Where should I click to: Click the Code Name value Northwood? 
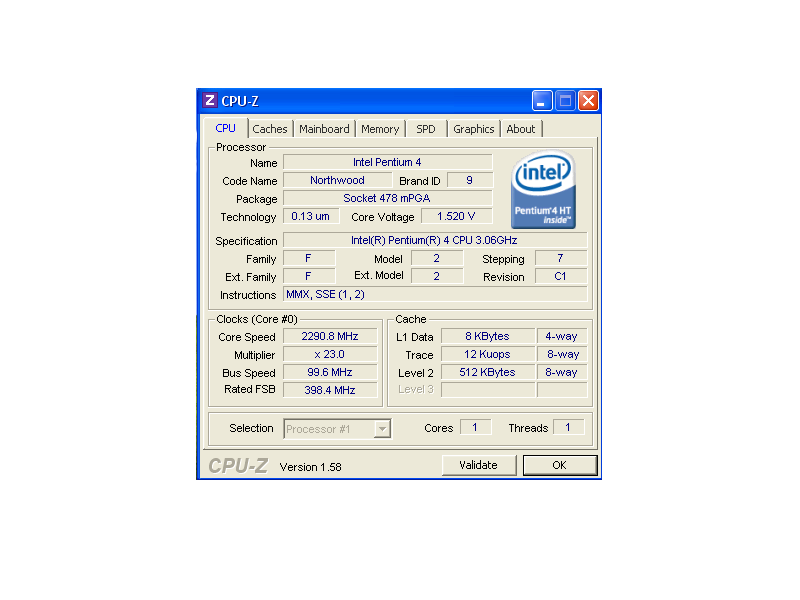(337, 180)
